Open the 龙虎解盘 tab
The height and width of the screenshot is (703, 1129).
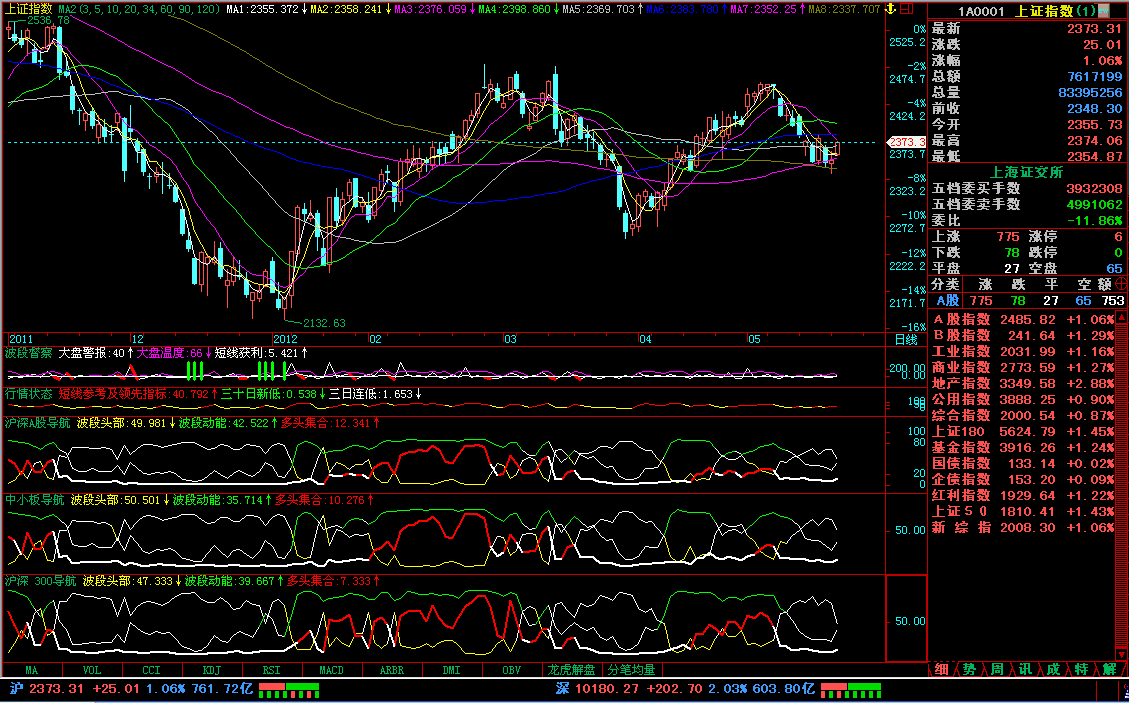tap(572, 670)
